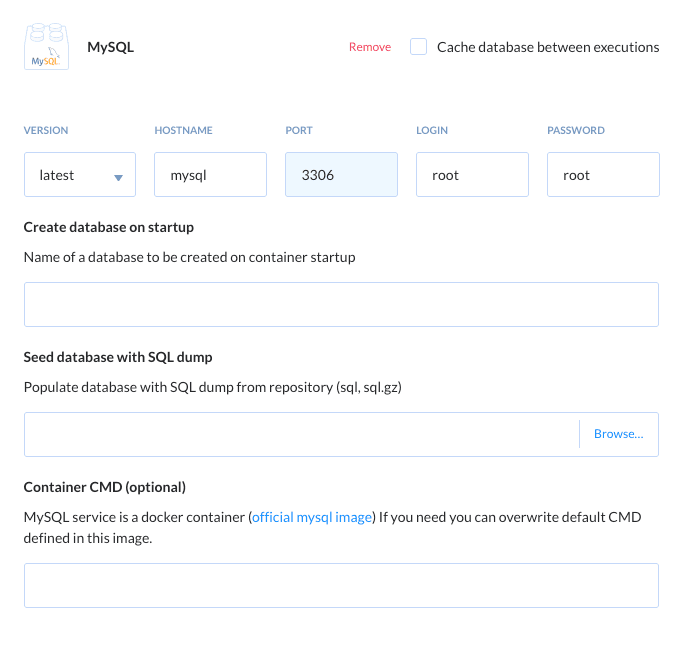Click the MySQL dolphin logo icon

[46, 47]
